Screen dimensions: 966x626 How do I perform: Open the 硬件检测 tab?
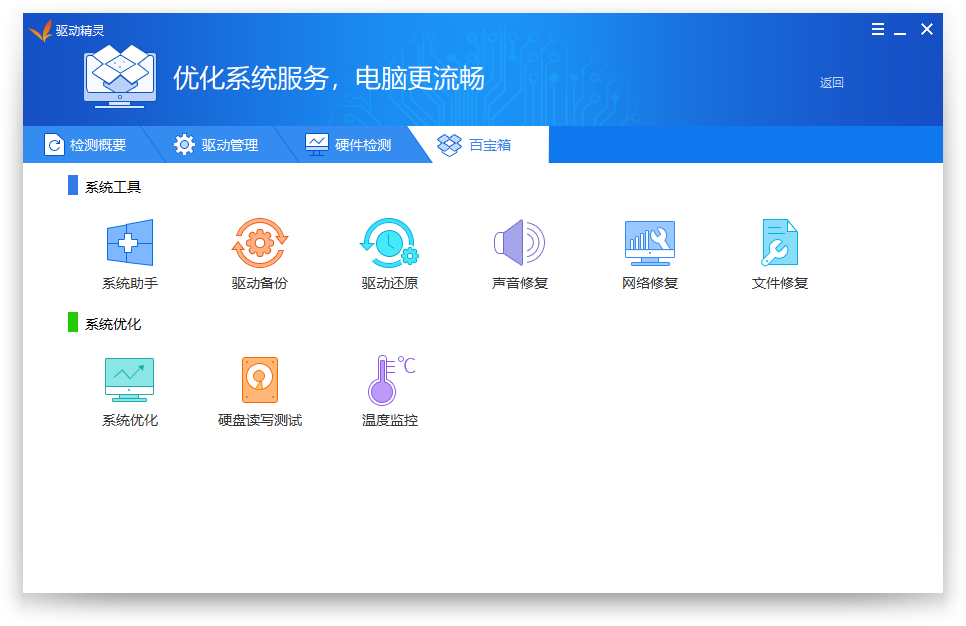[x=349, y=145]
